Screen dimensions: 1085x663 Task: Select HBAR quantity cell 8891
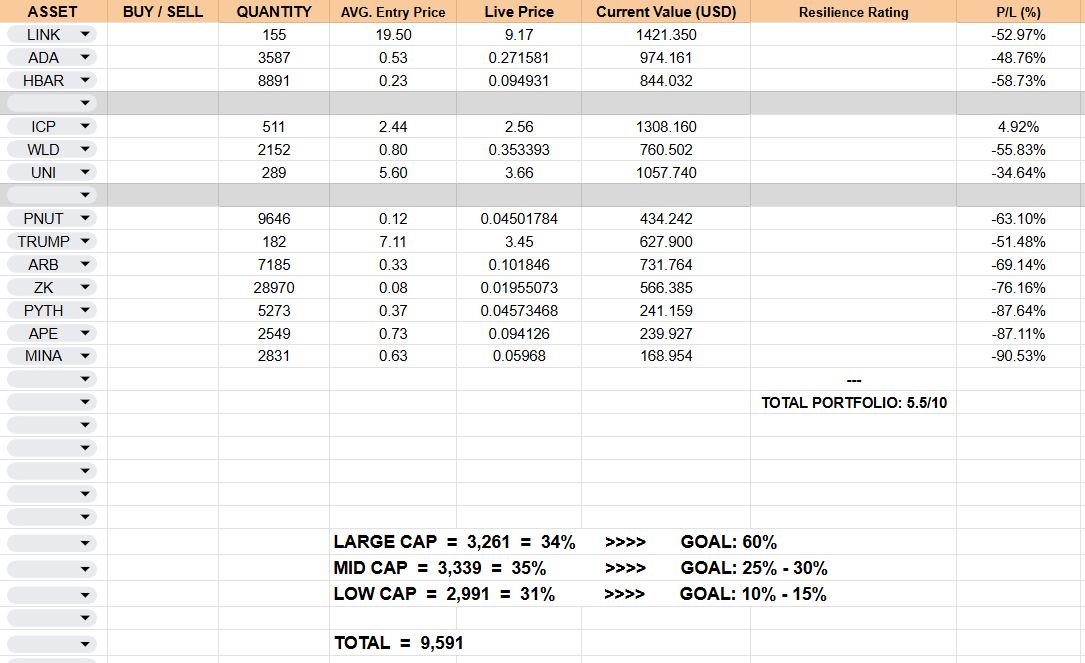click(x=274, y=80)
